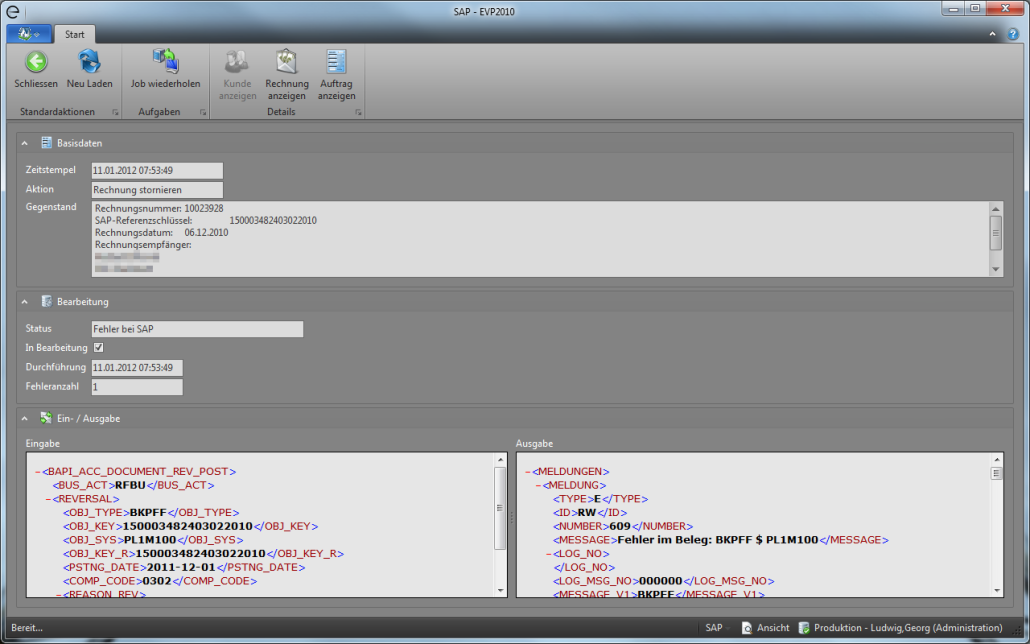This screenshot has height=644, width=1030.
Task: Collapse the Basisdaten section
Action: (x=24, y=143)
